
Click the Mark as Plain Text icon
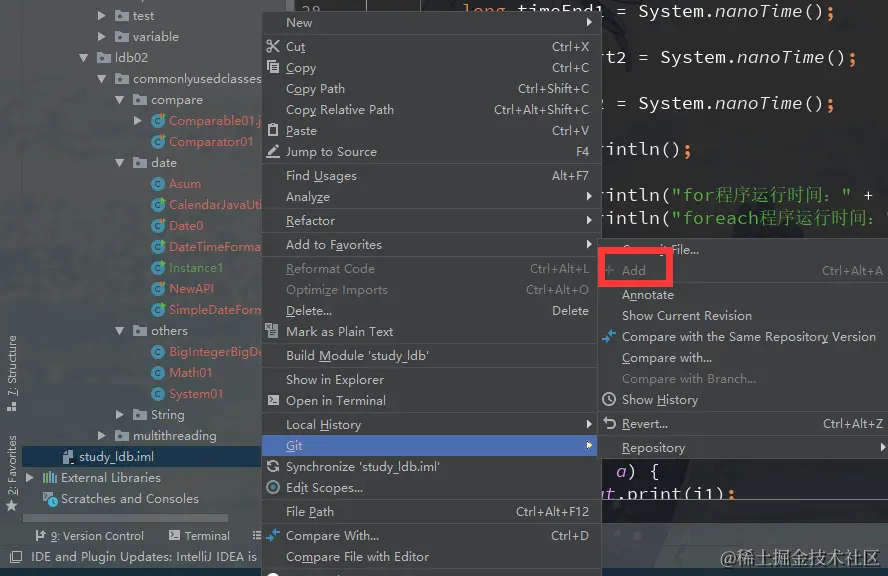tap(272, 331)
